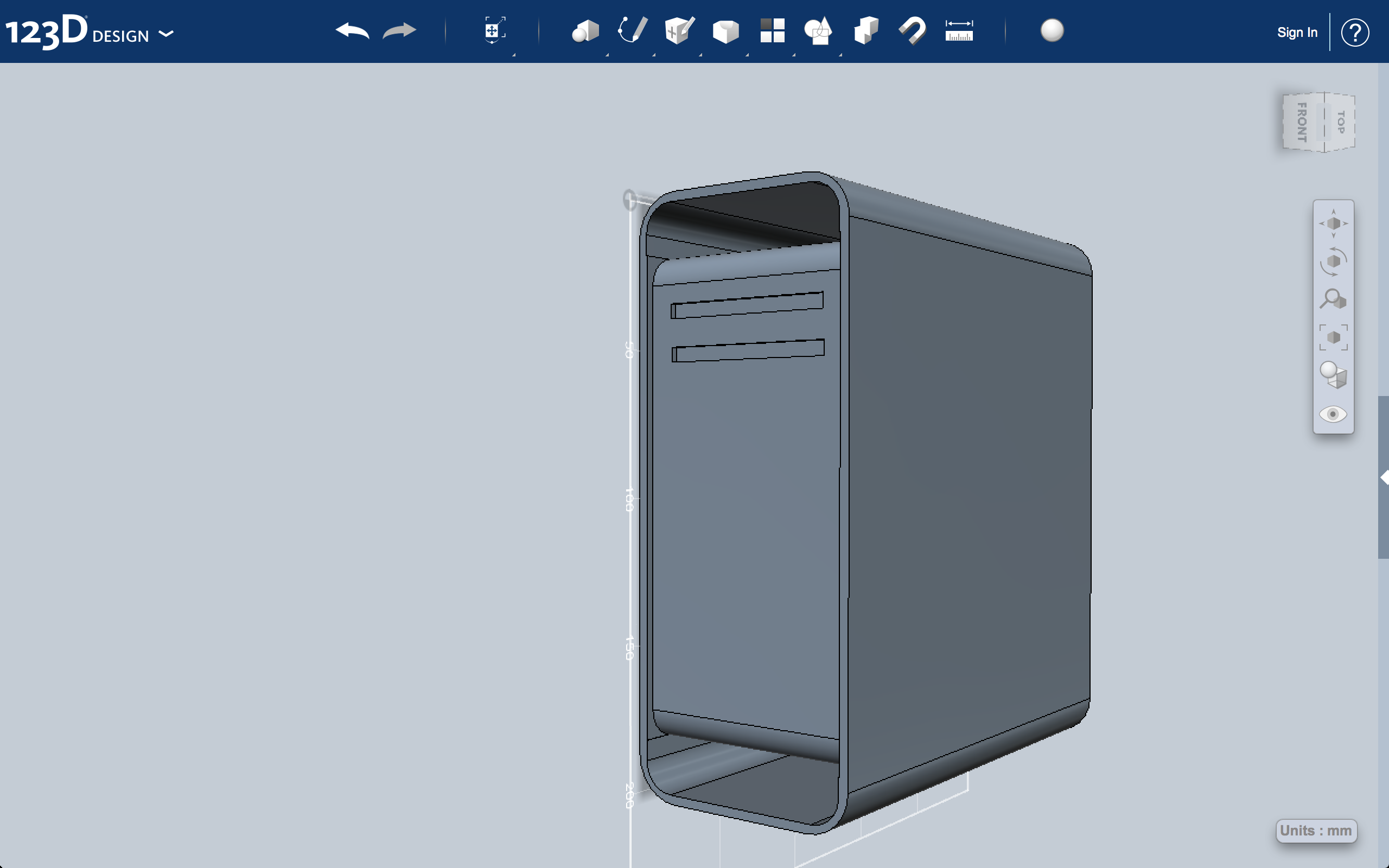
Task: Open the Measure tool
Action: pos(959,30)
